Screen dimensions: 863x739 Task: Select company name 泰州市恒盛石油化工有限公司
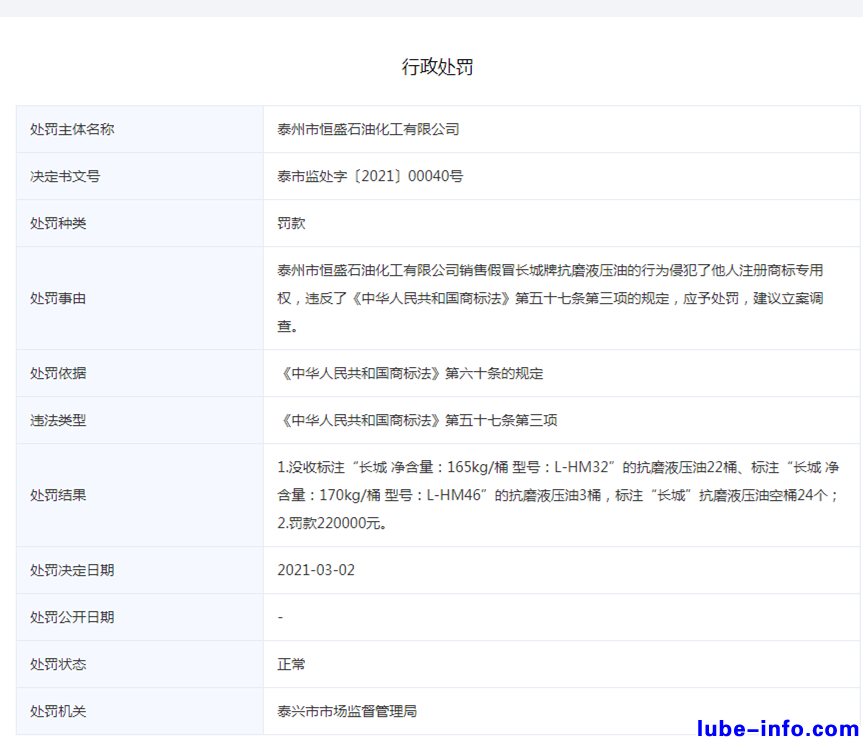[x=368, y=129]
